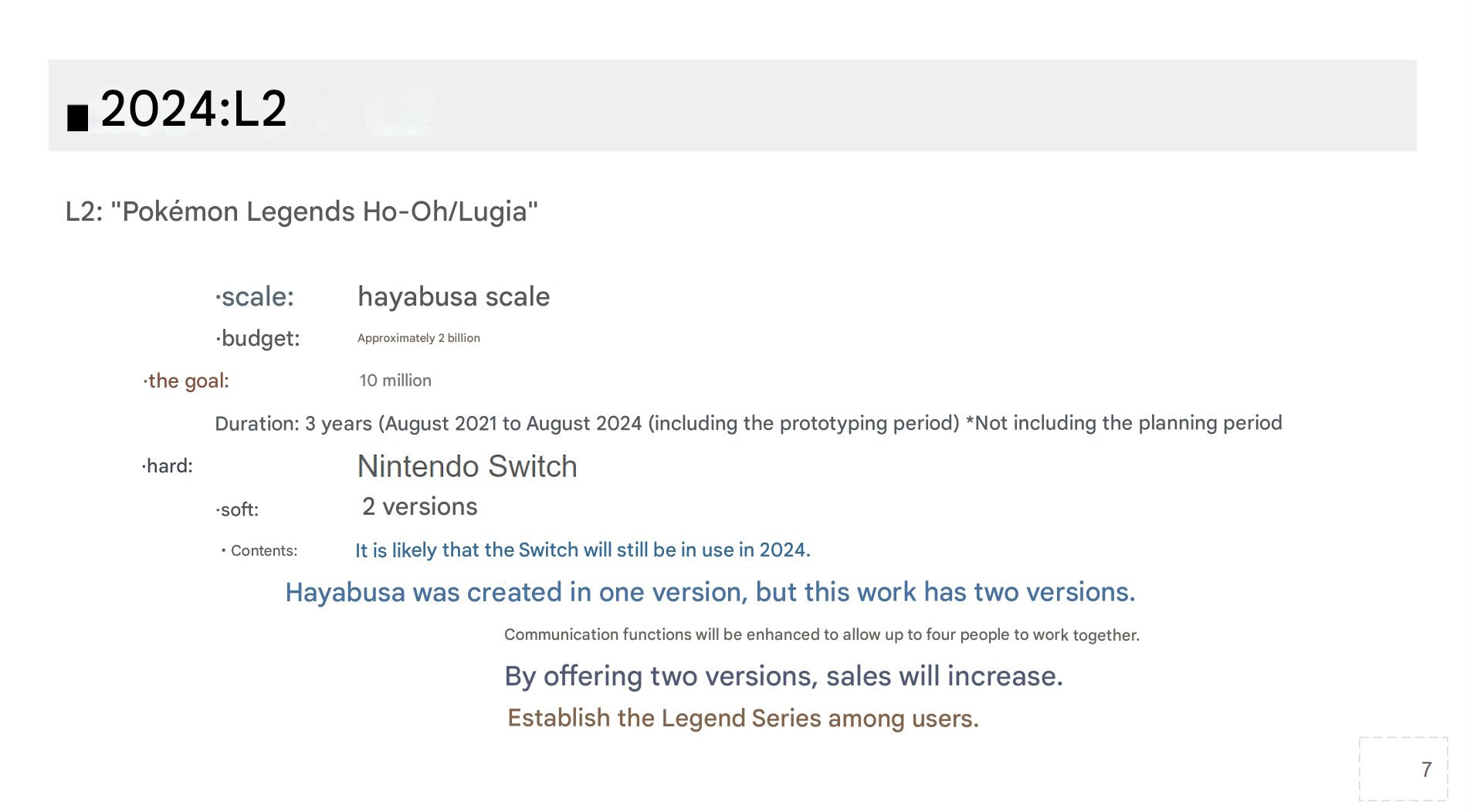Select the 'Nintendo Switch' text
Screen dimensions: 1467x812
467,466
